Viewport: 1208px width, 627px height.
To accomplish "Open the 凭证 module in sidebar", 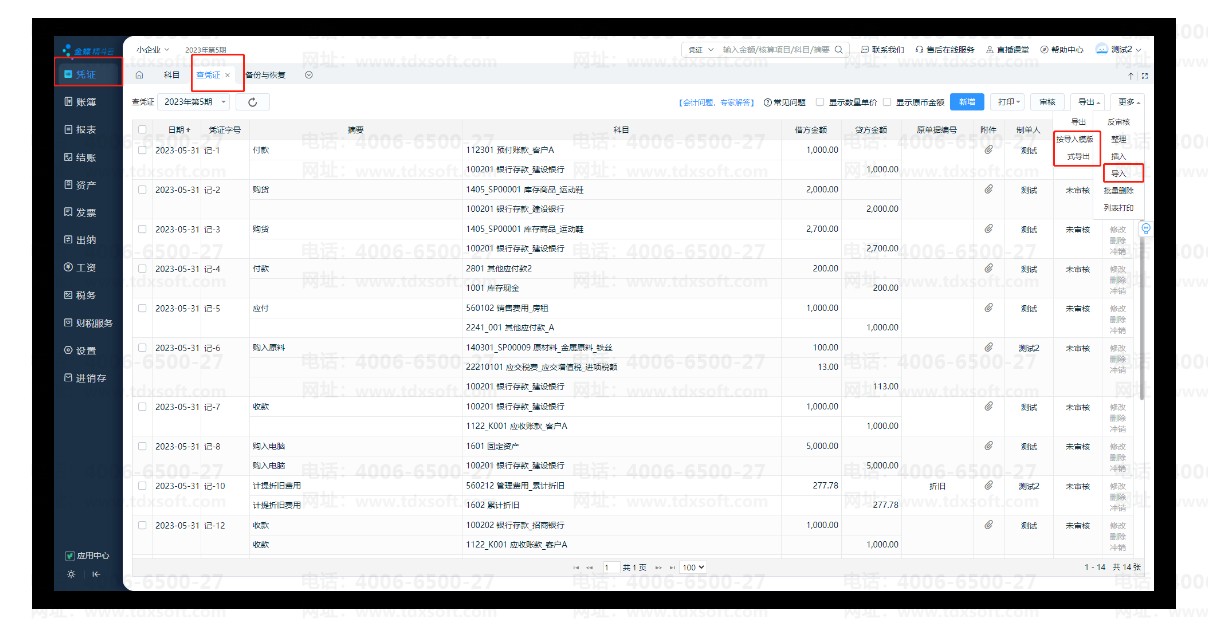I will (x=87, y=74).
